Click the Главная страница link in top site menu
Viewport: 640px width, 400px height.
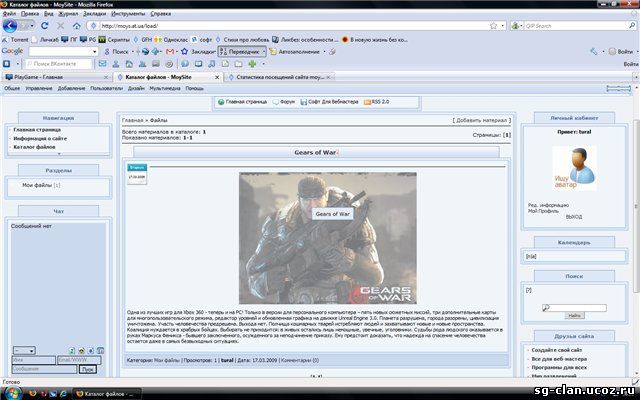(x=242, y=102)
